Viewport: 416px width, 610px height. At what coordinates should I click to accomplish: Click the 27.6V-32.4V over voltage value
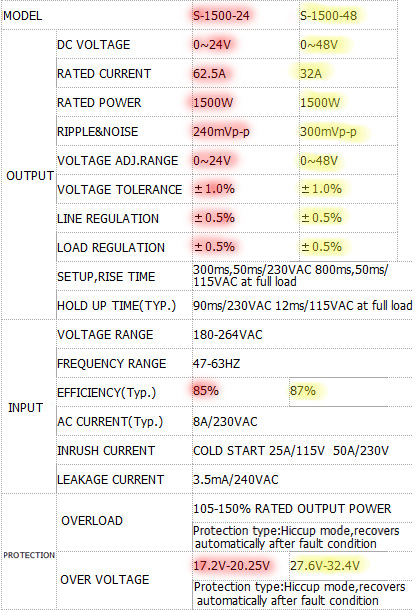click(x=325, y=565)
